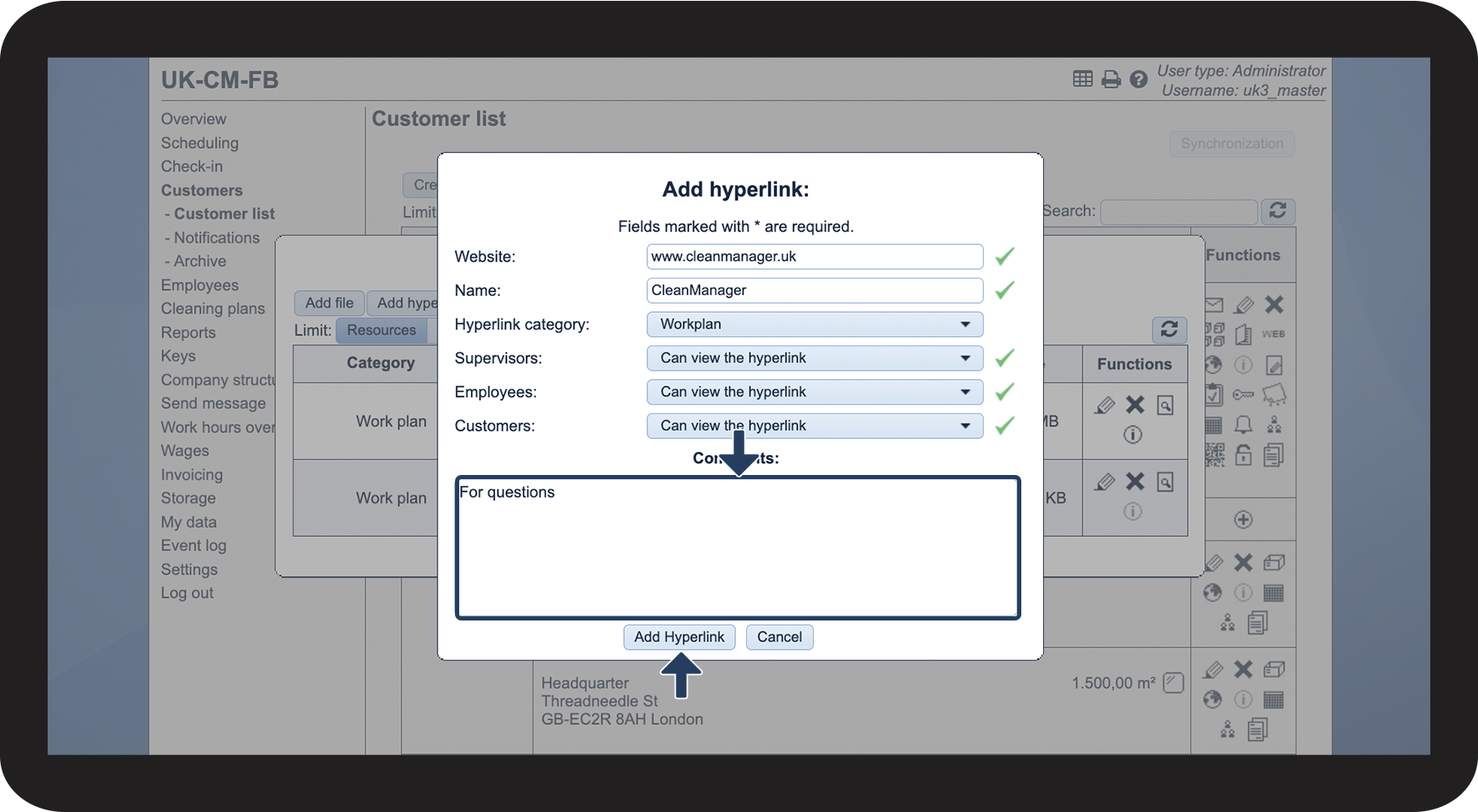Click the Add Hyperlink button
Viewport: 1478px width, 812px height.
click(x=679, y=637)
